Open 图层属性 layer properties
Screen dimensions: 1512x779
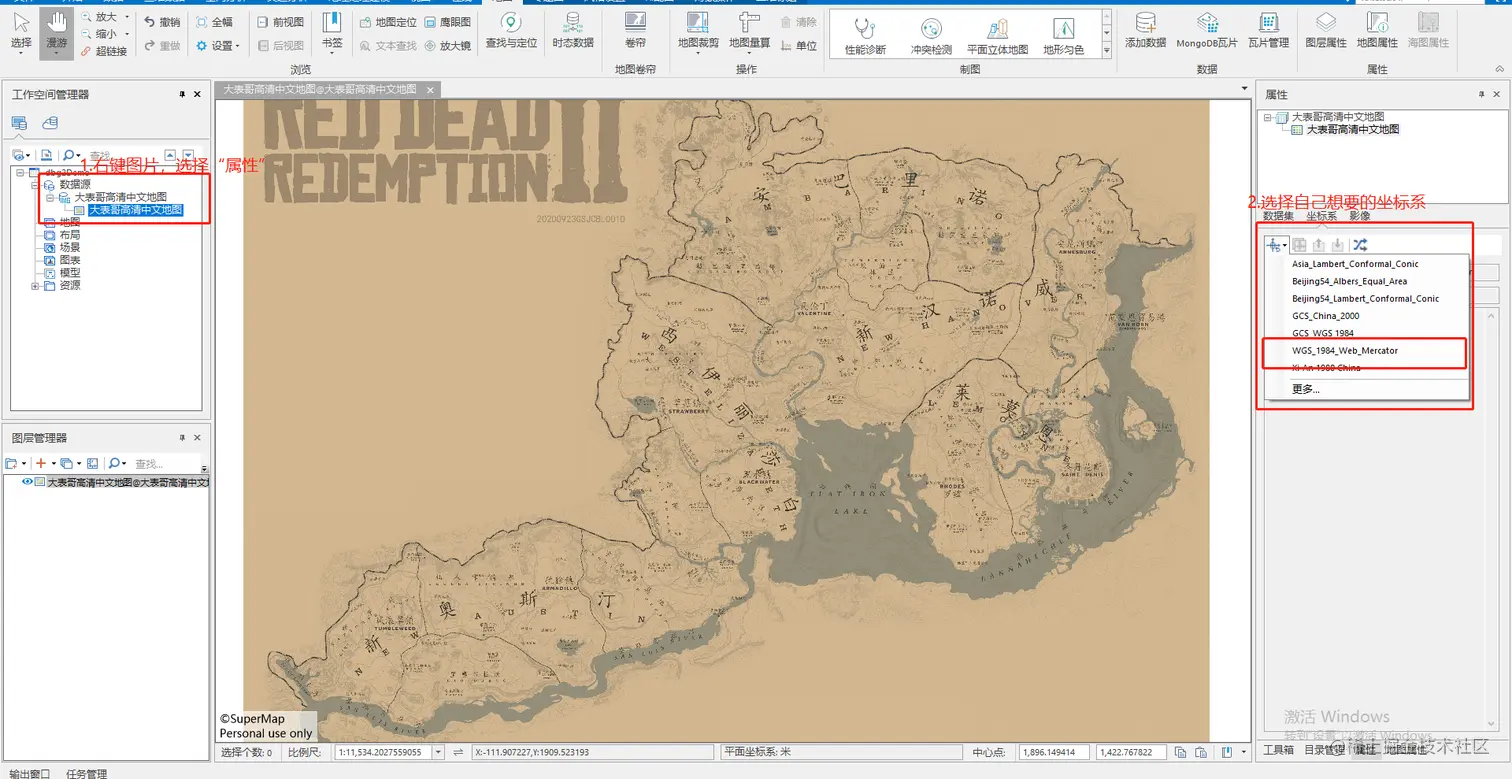pyautogui.click(x=1326, y=31)
